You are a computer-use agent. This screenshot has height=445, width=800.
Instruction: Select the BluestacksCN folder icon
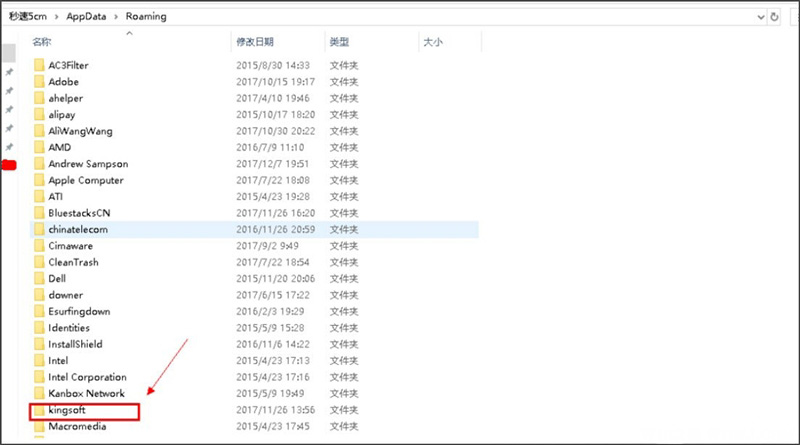39,213
